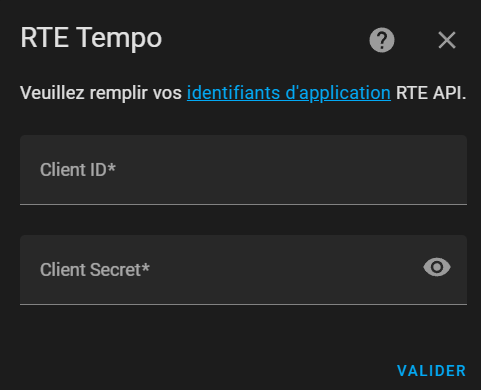The image size is (481, 390).
Task: Focus the Client Secret input field
Action: coord(243,270)
